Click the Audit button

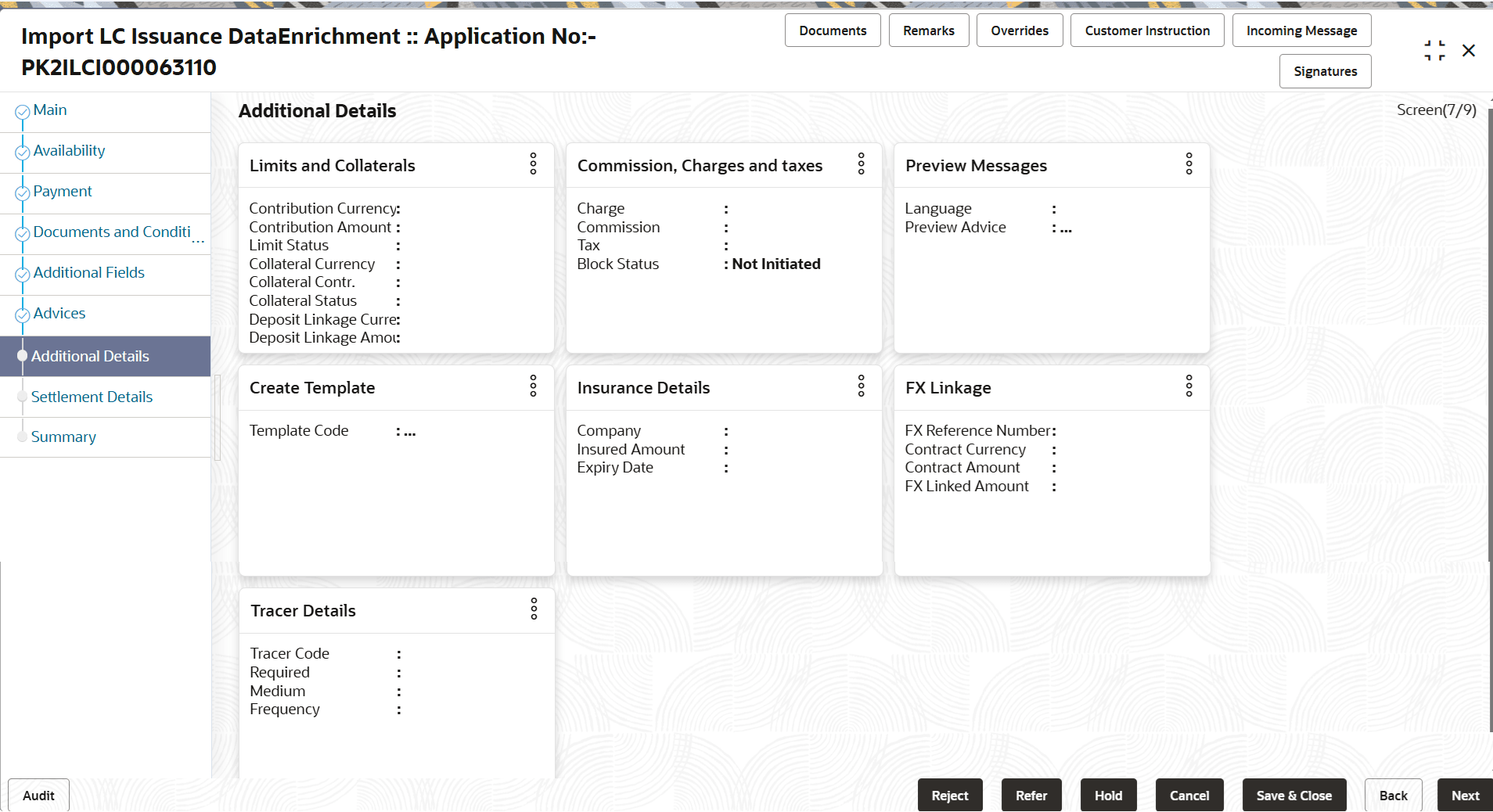pyautogui.click(x=38, y=796)
